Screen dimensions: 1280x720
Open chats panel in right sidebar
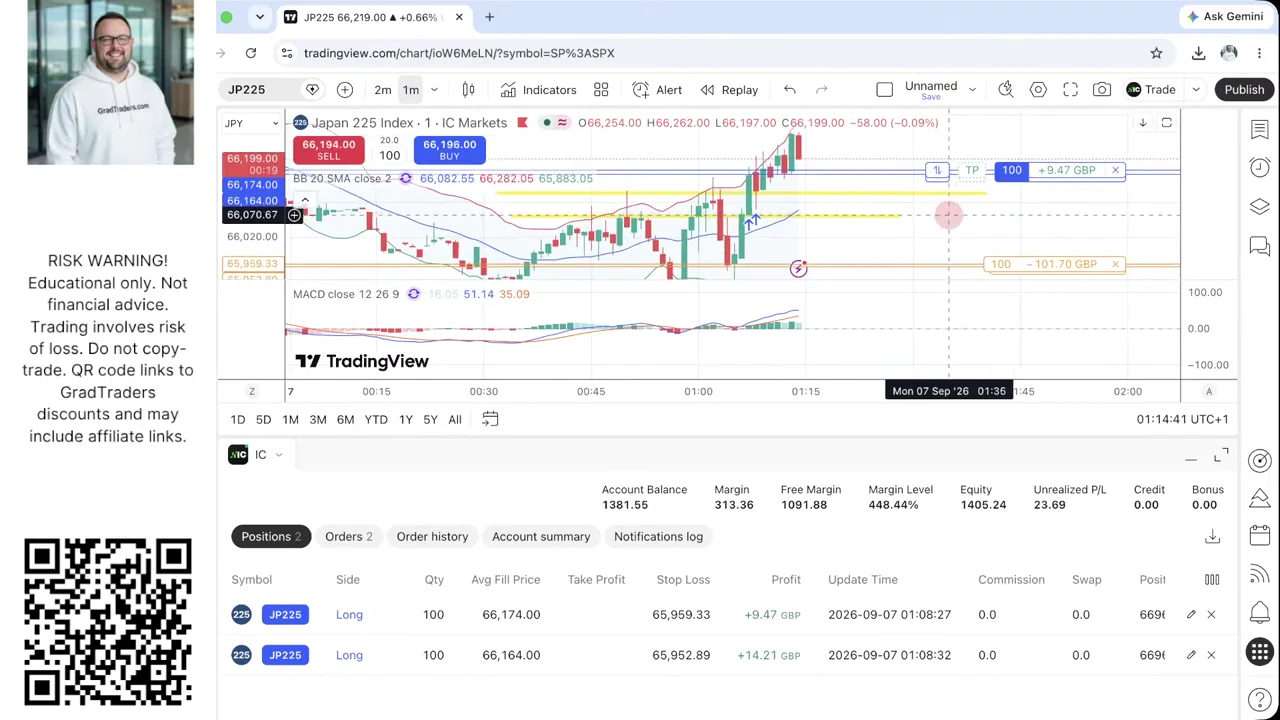pos(1259,247)
